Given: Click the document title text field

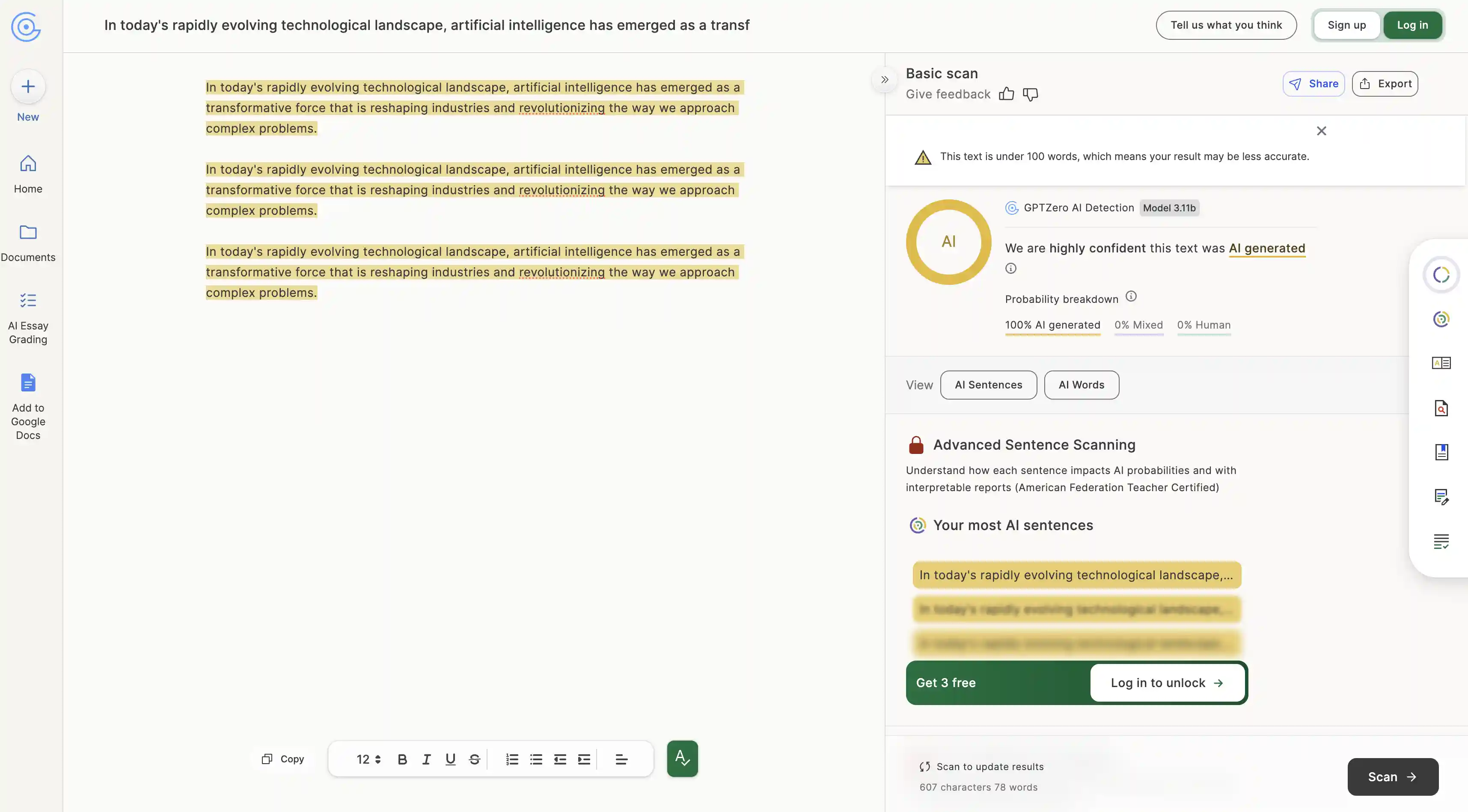Looking at the screenshot, I should pyautogui.click(x=426, y=25).
